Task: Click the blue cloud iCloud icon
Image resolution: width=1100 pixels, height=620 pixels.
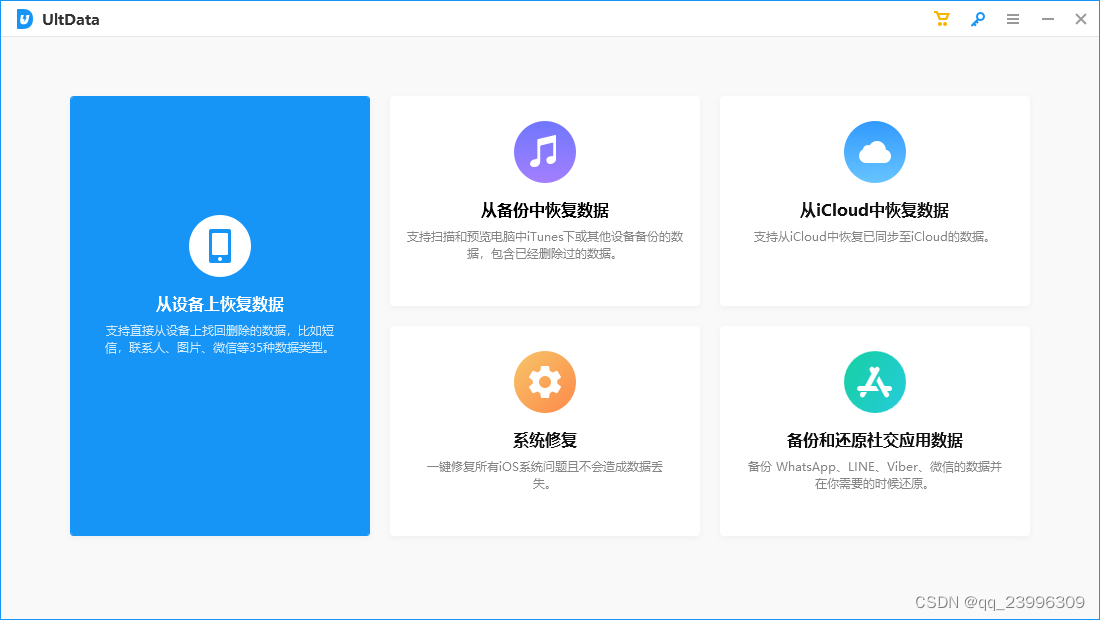Action: (874, 151)
